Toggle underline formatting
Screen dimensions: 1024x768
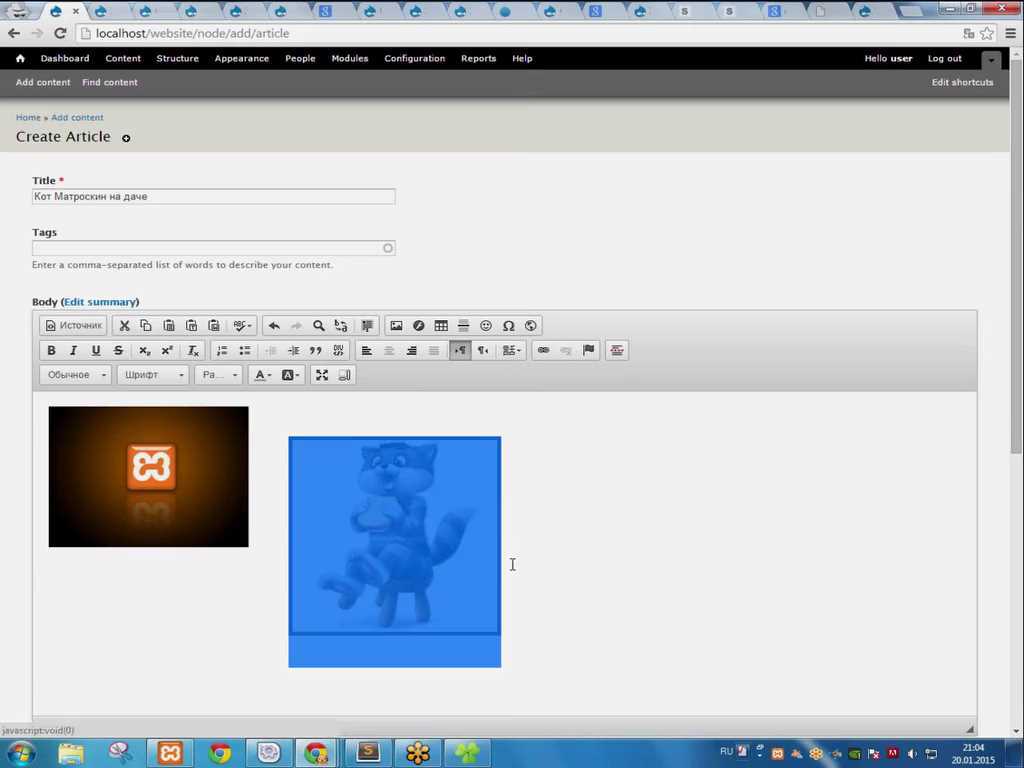pos(96,350)
